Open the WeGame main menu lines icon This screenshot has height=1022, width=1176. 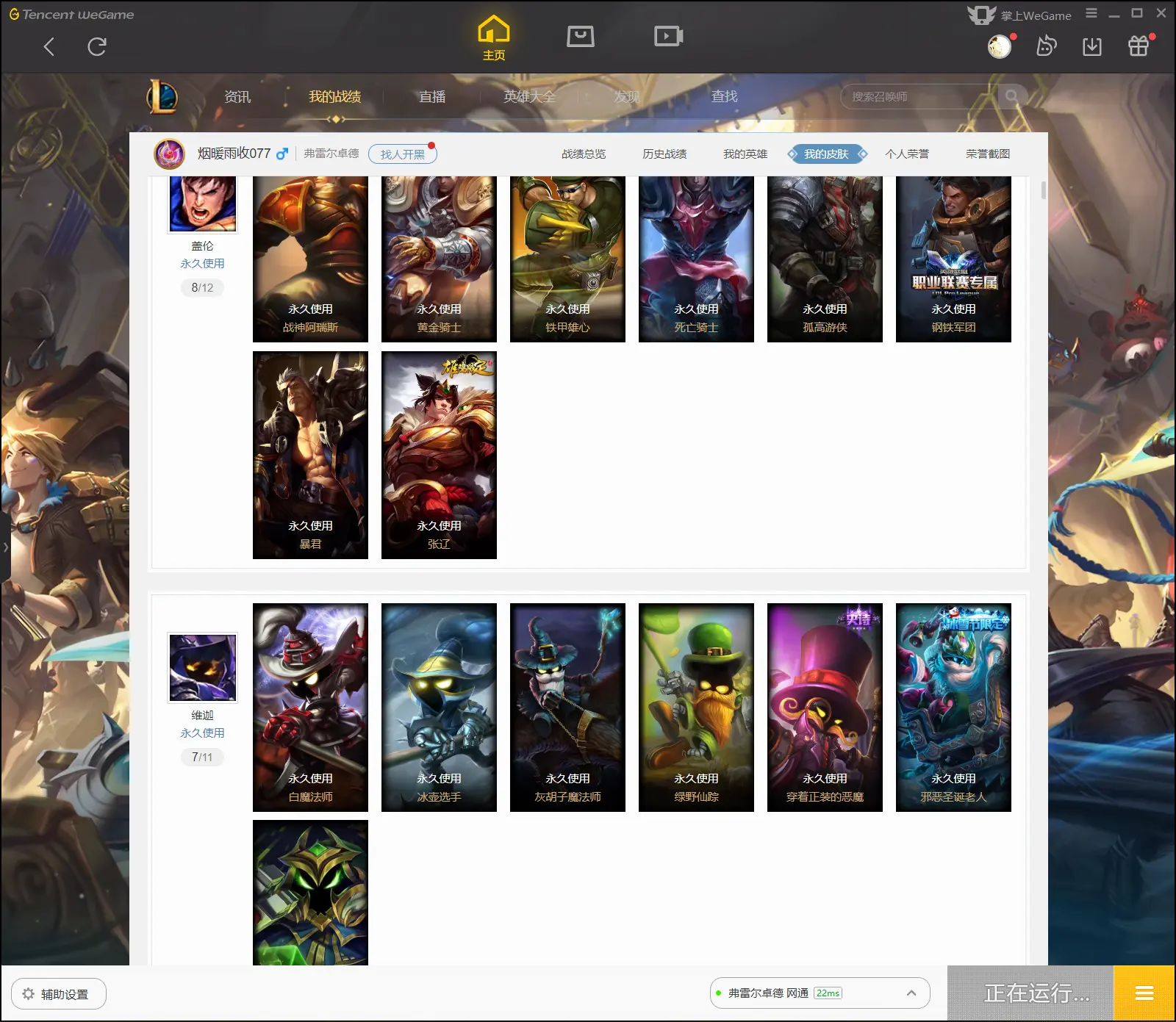(1091, 13)
